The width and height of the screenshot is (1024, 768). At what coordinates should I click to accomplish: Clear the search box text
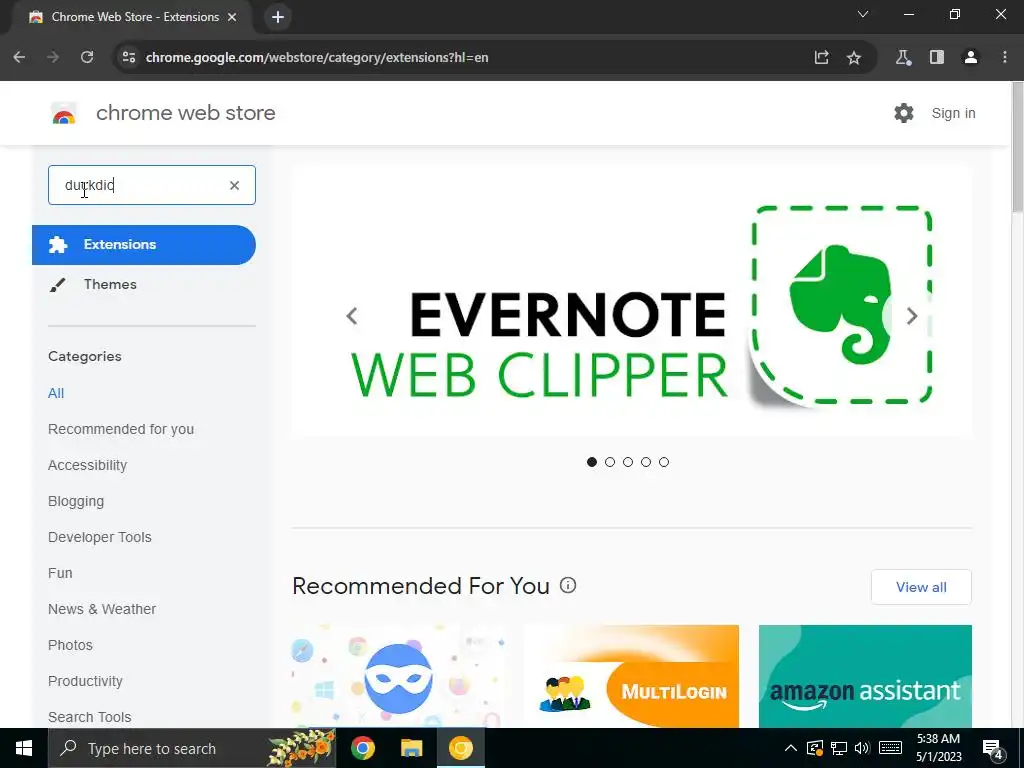pos(234,185)
